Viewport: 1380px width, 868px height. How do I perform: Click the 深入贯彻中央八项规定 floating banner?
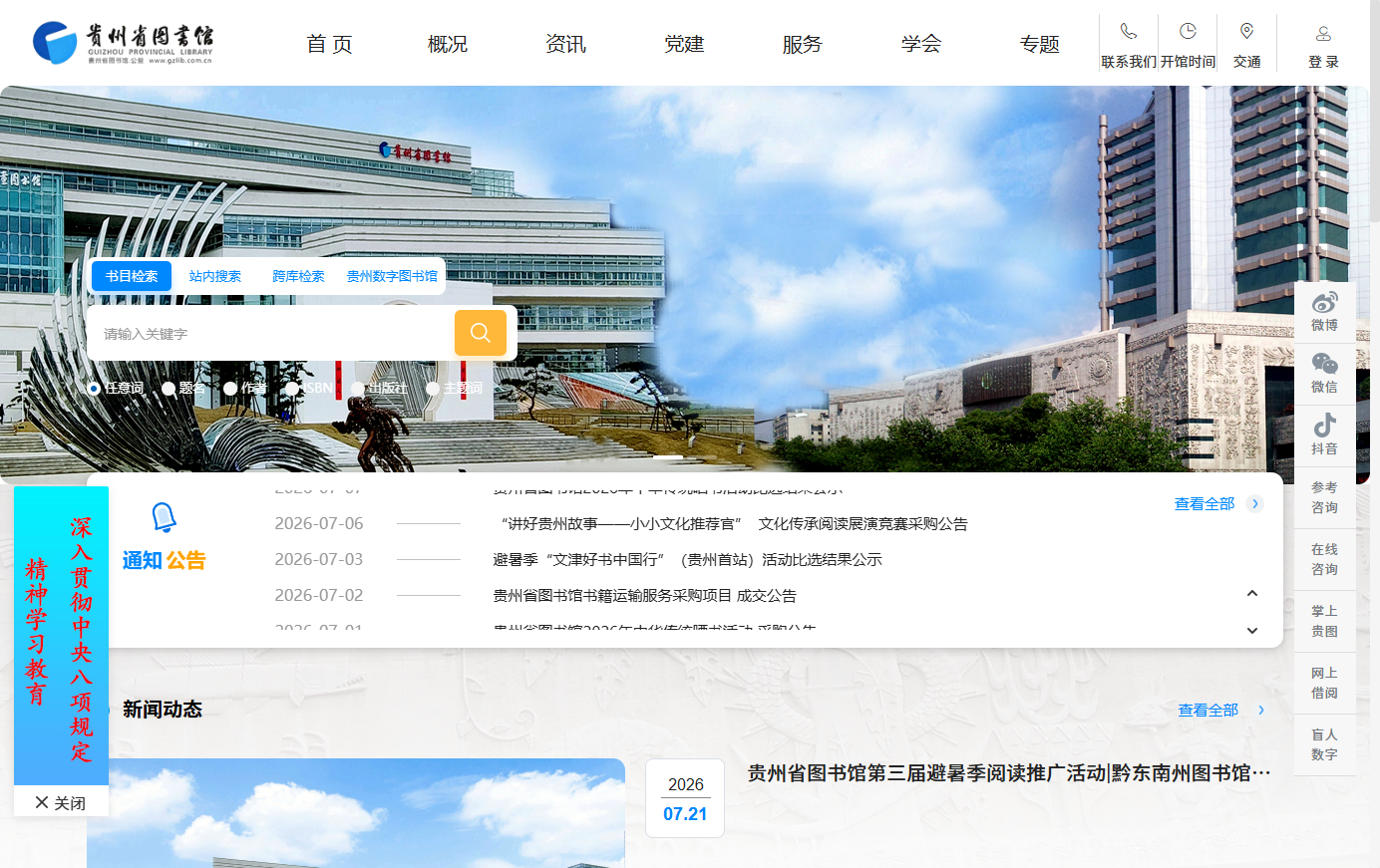coord(61,636)
